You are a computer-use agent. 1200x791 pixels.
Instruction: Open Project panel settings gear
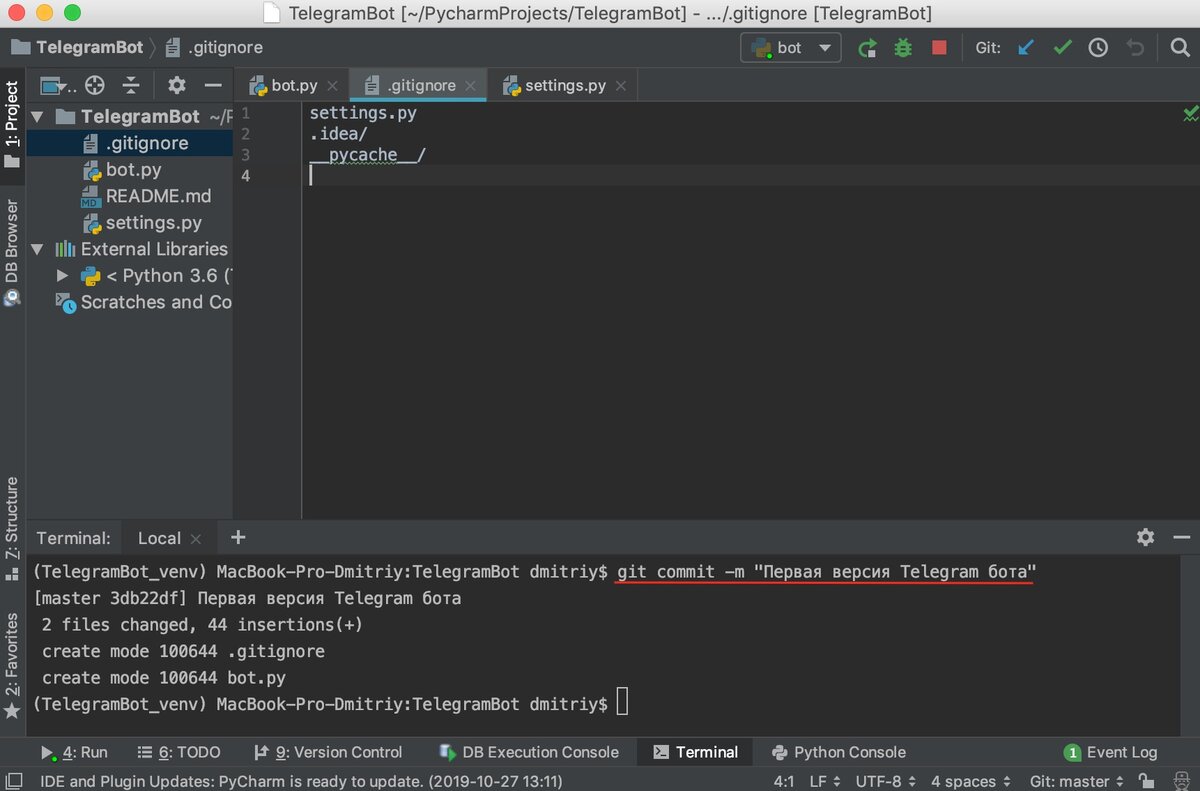coord(176,85)
